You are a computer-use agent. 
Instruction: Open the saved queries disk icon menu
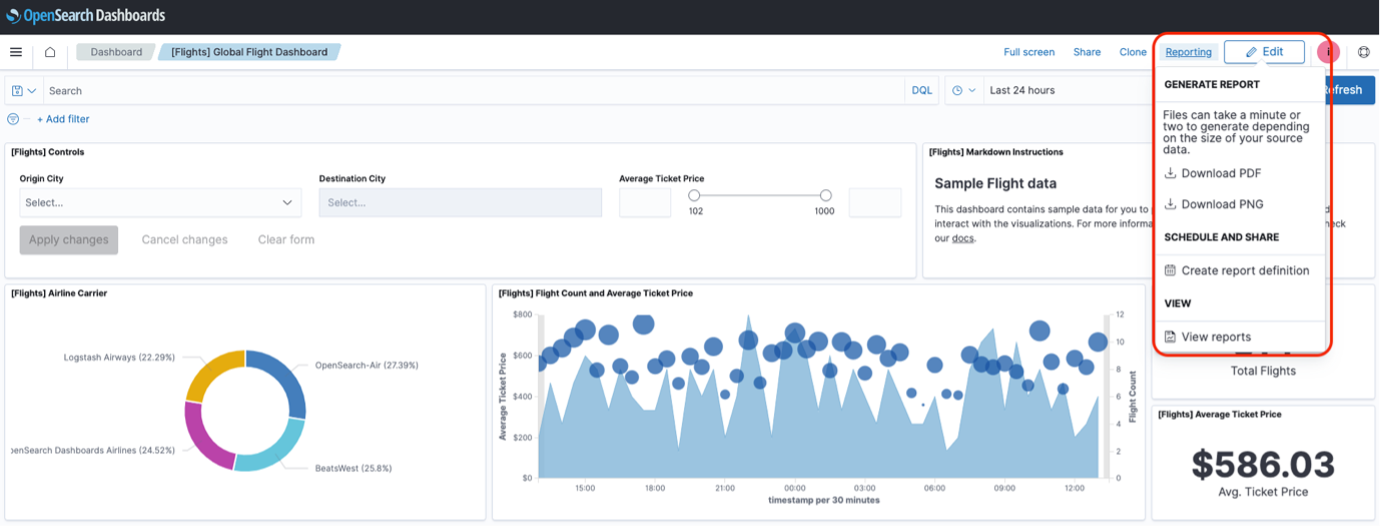pyautogui.click(x=23, y=90)
